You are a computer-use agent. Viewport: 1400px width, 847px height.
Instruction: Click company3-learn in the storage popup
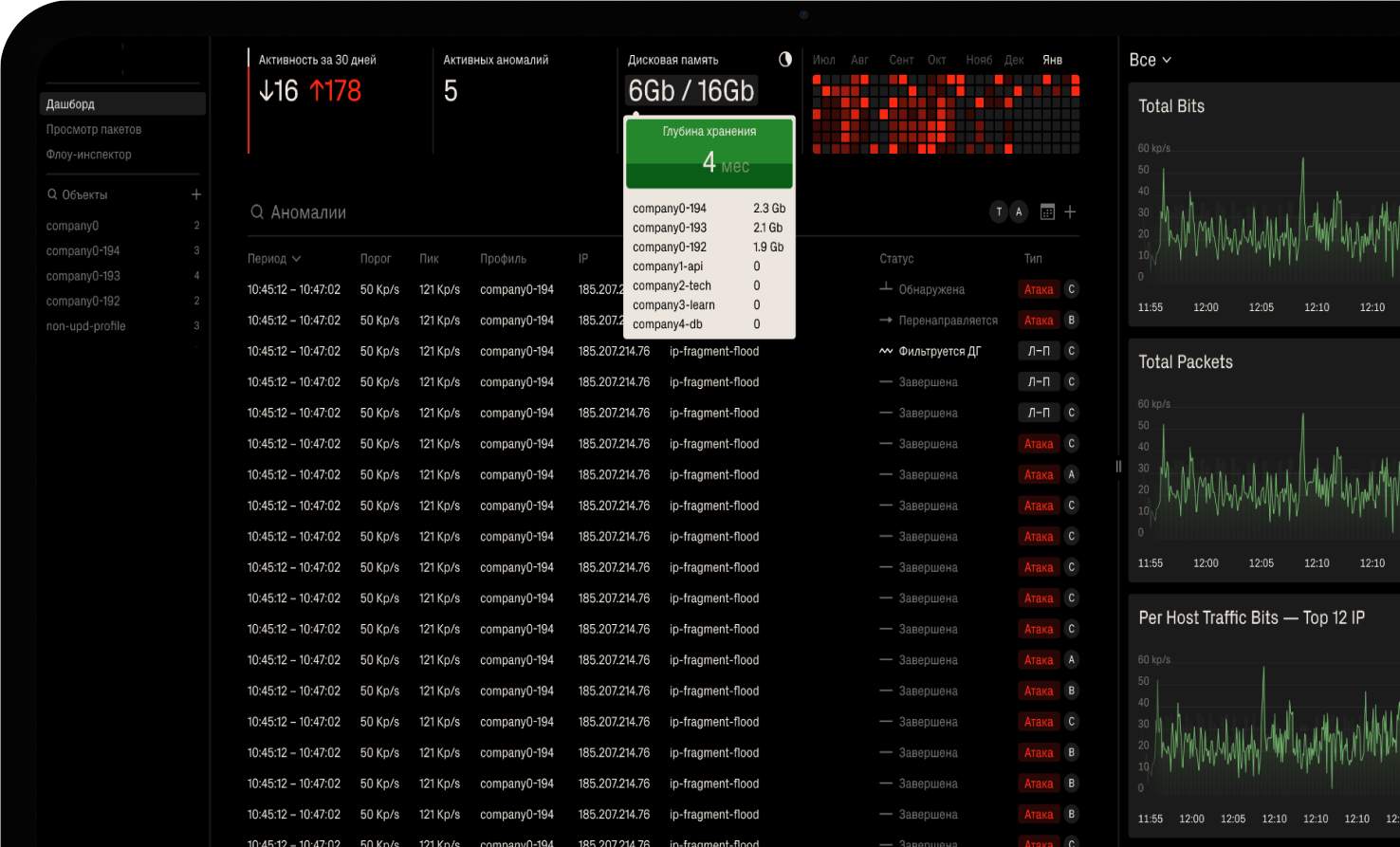pyautogui.click(x=673, y=305)
